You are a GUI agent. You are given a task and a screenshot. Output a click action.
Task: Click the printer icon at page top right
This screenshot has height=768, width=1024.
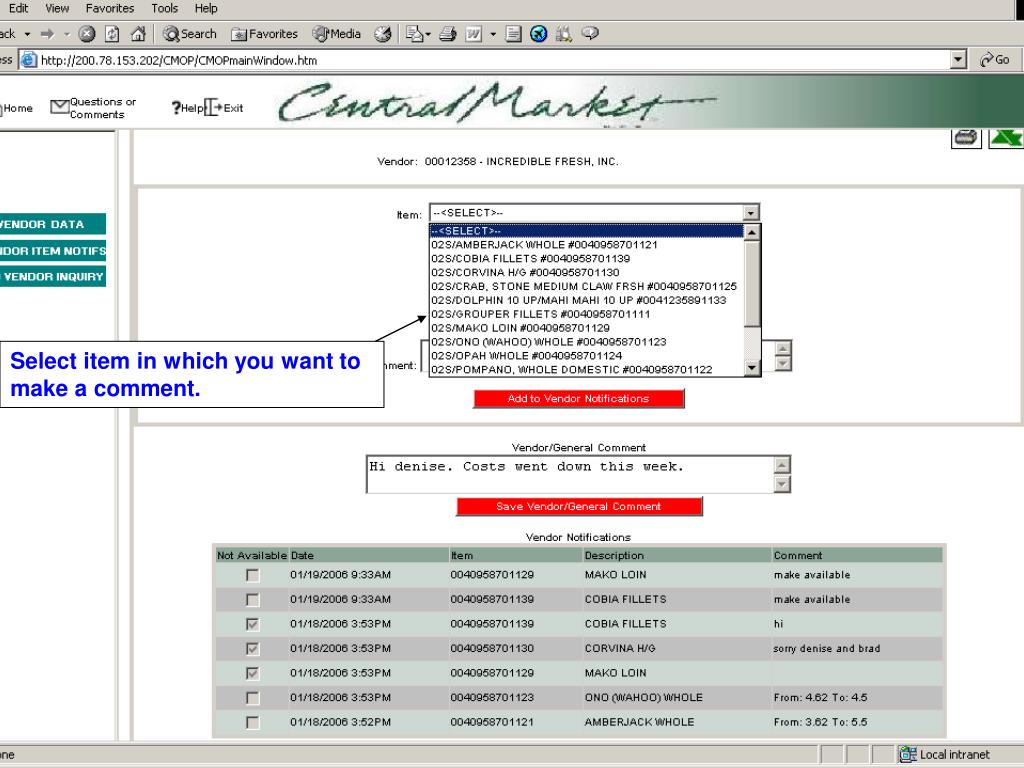(x=966, y=138)
